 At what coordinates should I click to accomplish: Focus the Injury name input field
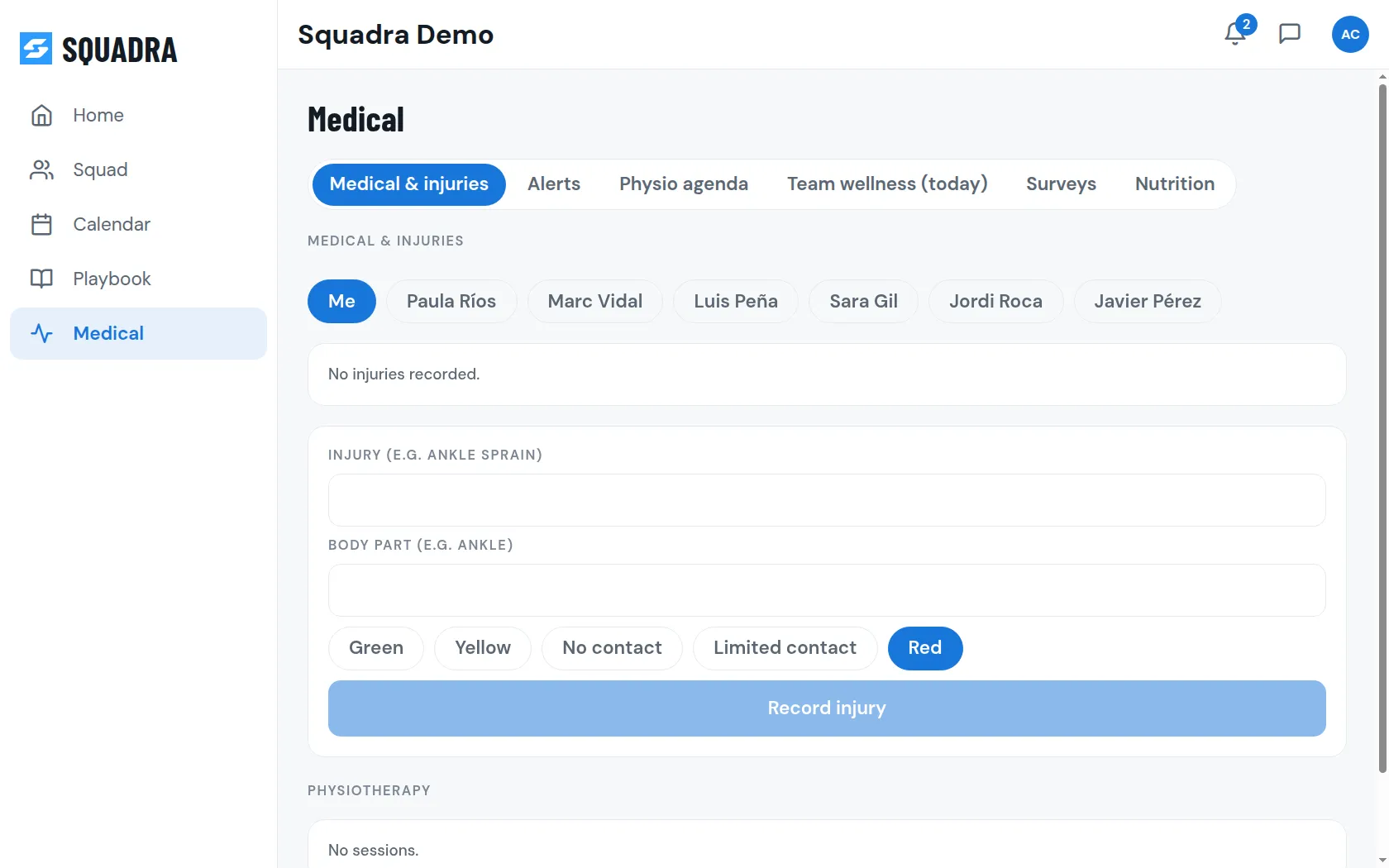827,500
